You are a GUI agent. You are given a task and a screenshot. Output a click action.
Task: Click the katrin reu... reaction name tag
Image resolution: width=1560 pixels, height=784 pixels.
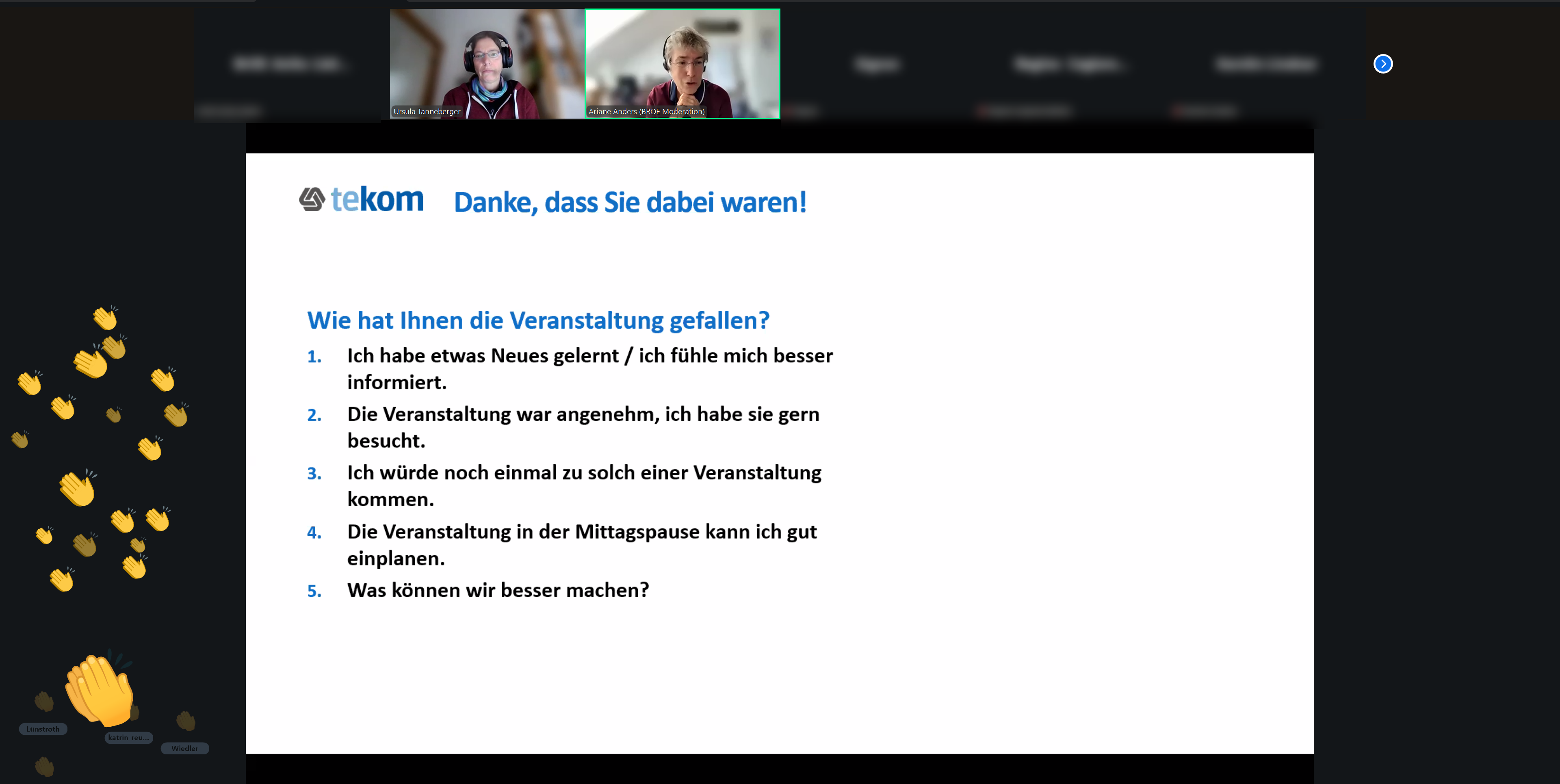click(x=128, y=737)
